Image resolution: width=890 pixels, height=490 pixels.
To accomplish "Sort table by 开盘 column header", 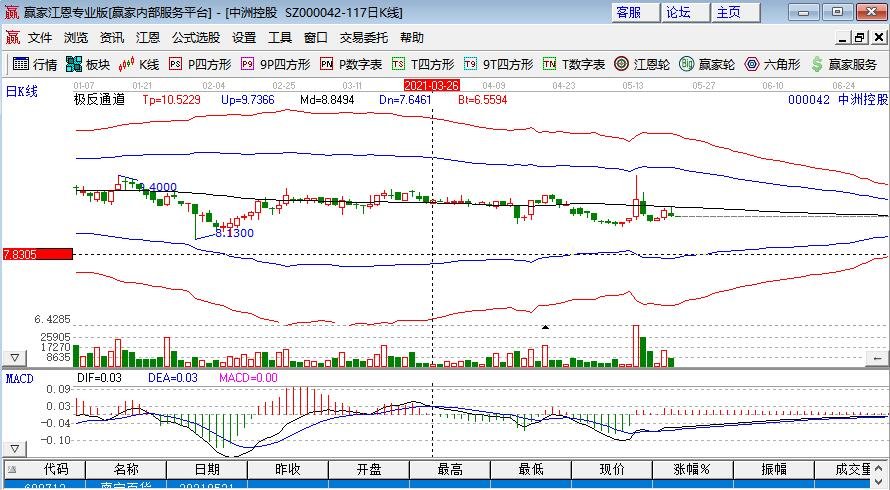I will [x=369, y=470].
